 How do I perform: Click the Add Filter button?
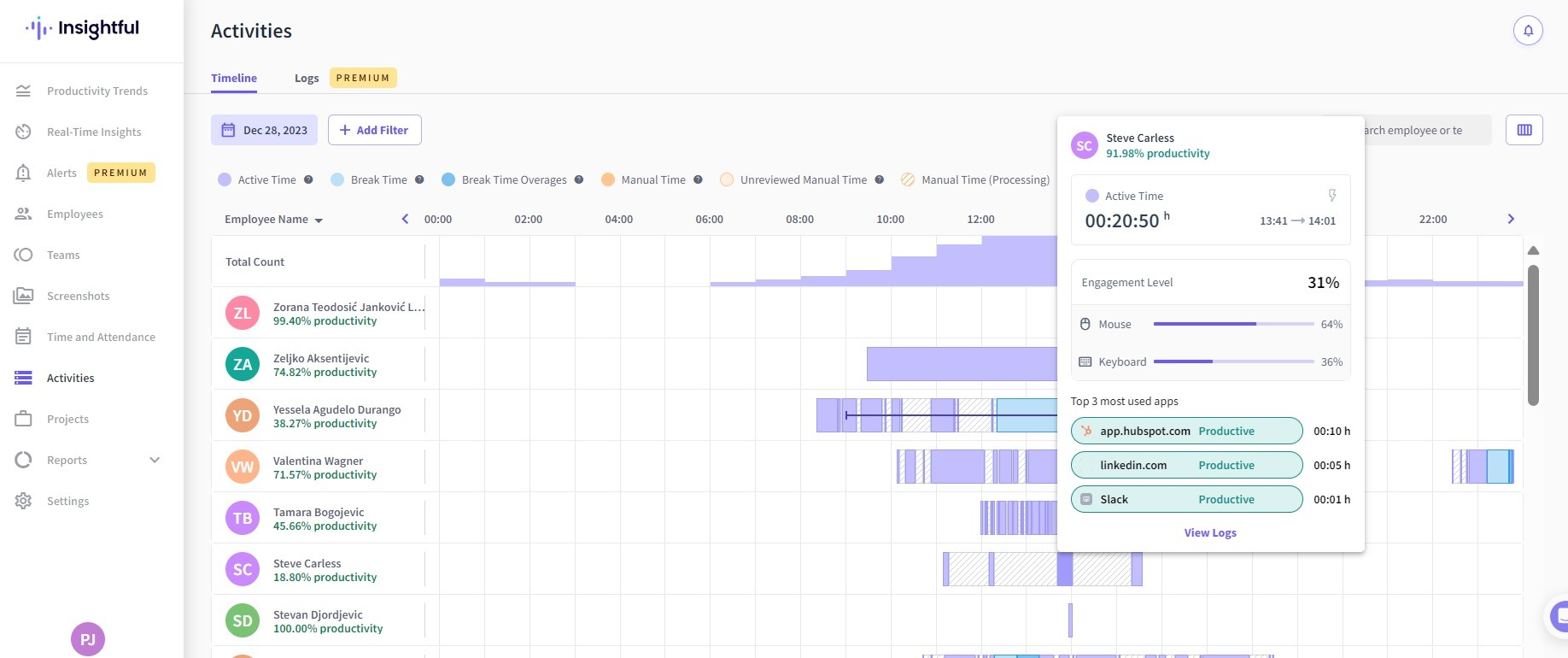[x=374, y=130]
